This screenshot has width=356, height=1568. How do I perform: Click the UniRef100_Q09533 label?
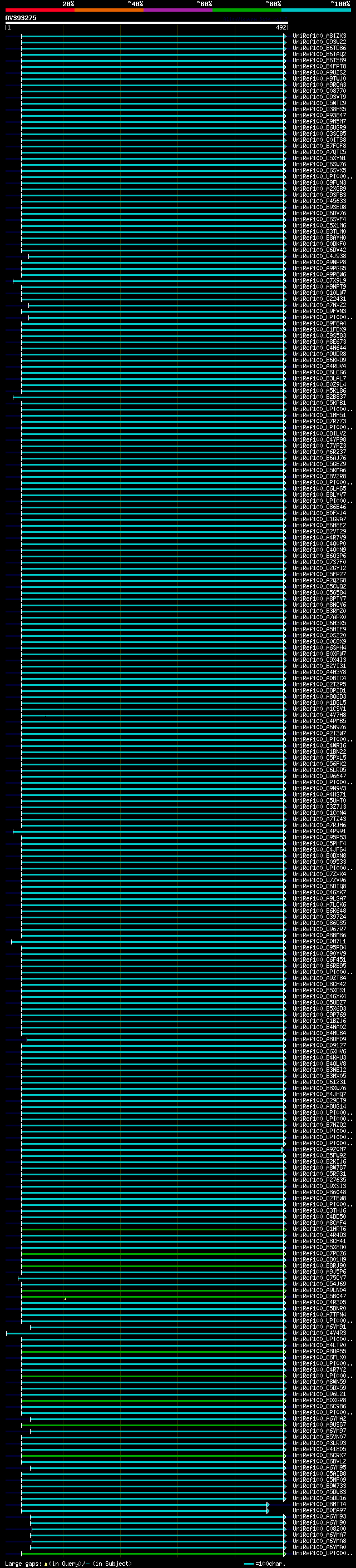[319, 861]
